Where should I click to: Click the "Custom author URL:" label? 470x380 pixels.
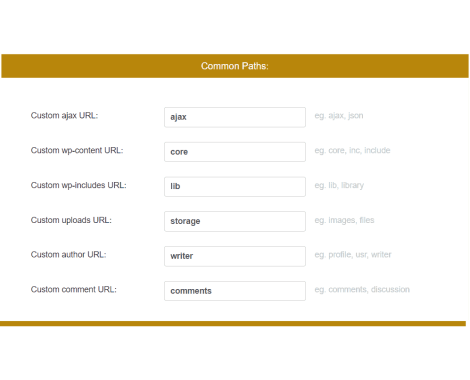[x=68, y=255]
